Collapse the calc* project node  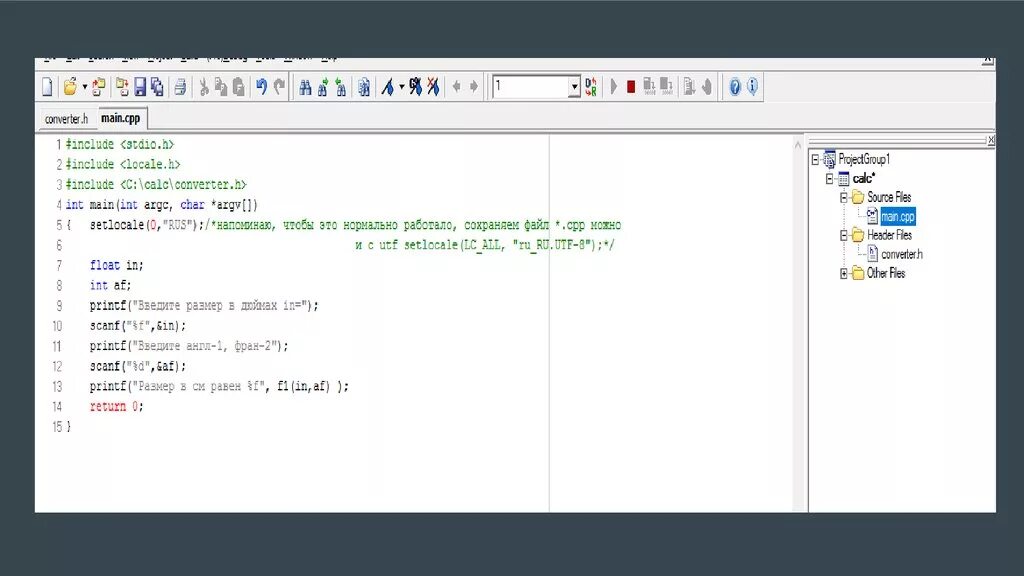(x=829, y=178)
